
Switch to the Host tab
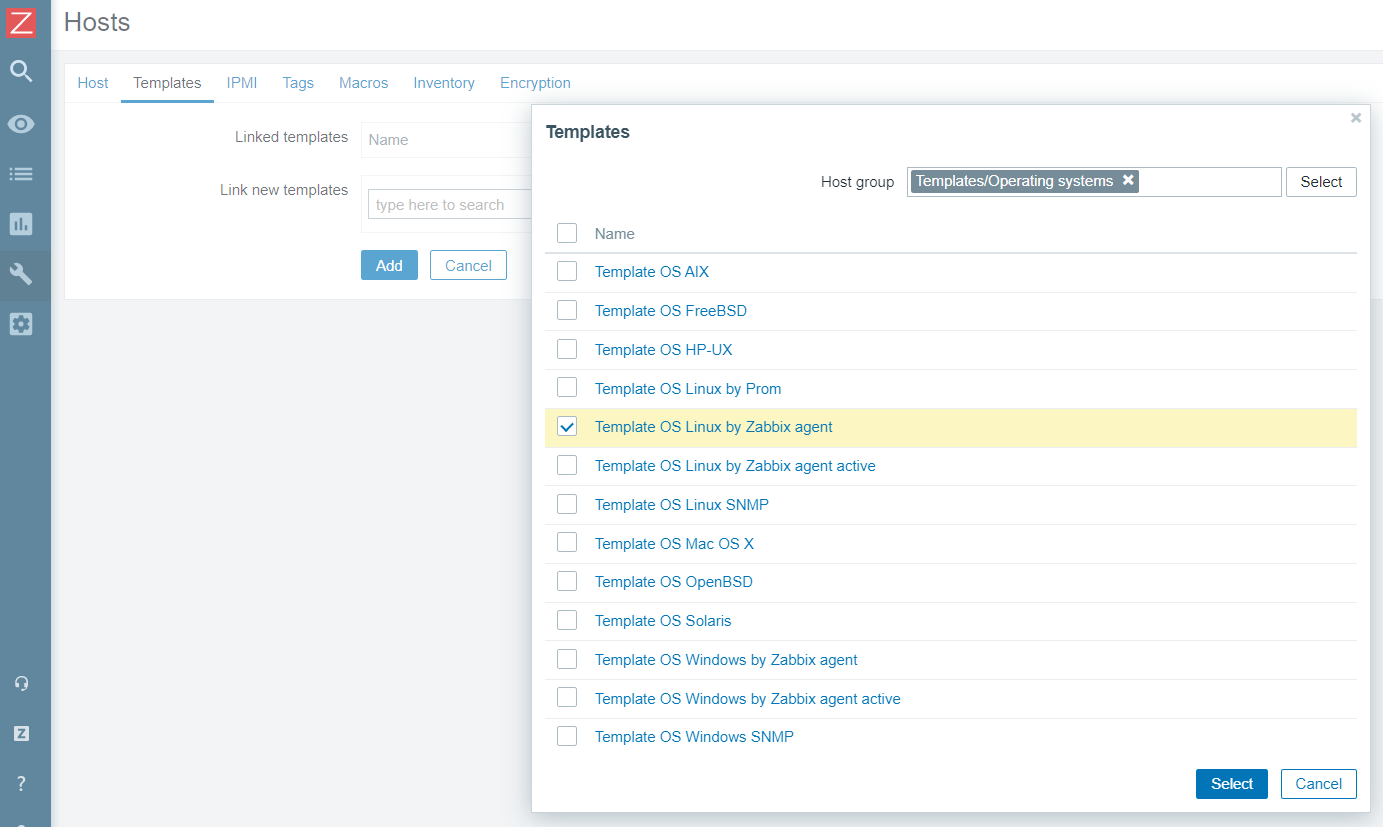pos(93,83)
